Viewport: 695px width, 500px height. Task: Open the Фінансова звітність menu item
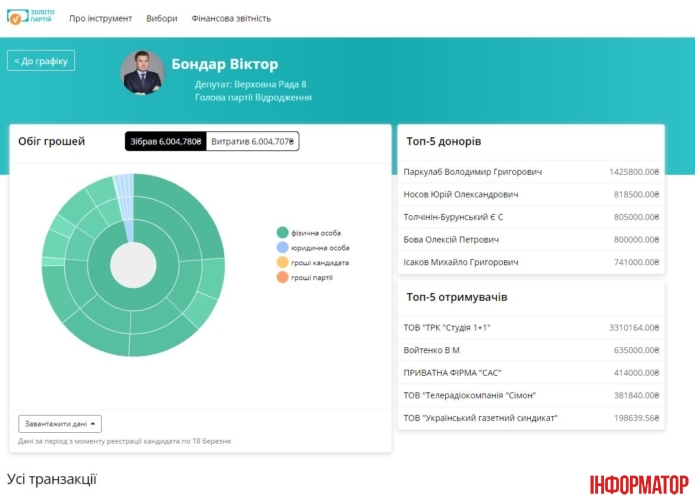[231, 19]
